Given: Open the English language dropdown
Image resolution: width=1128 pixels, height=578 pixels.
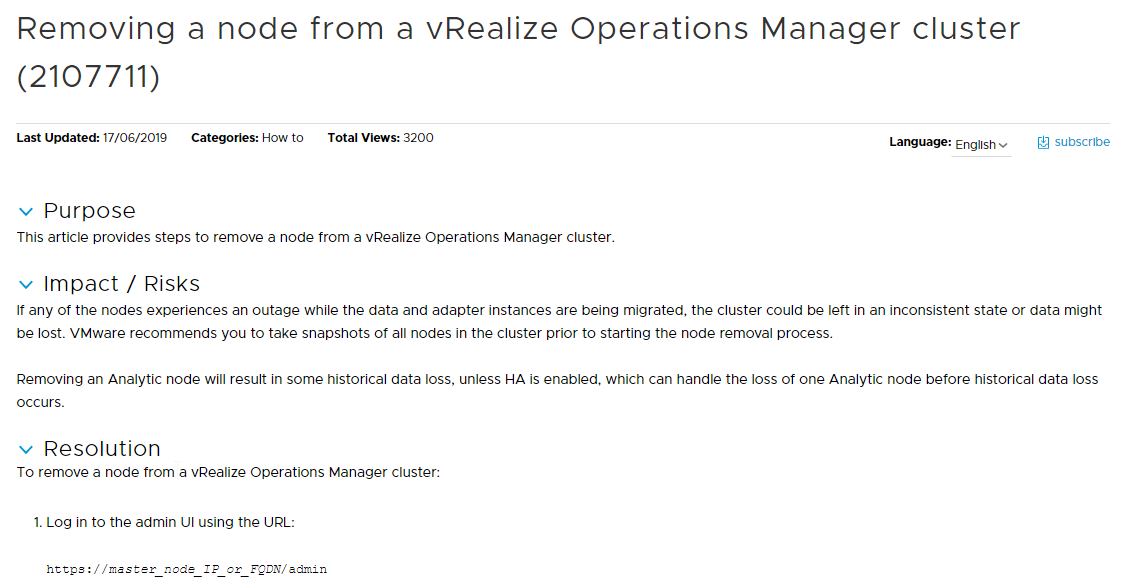Looking at the screenshot, I should [981, 145].
